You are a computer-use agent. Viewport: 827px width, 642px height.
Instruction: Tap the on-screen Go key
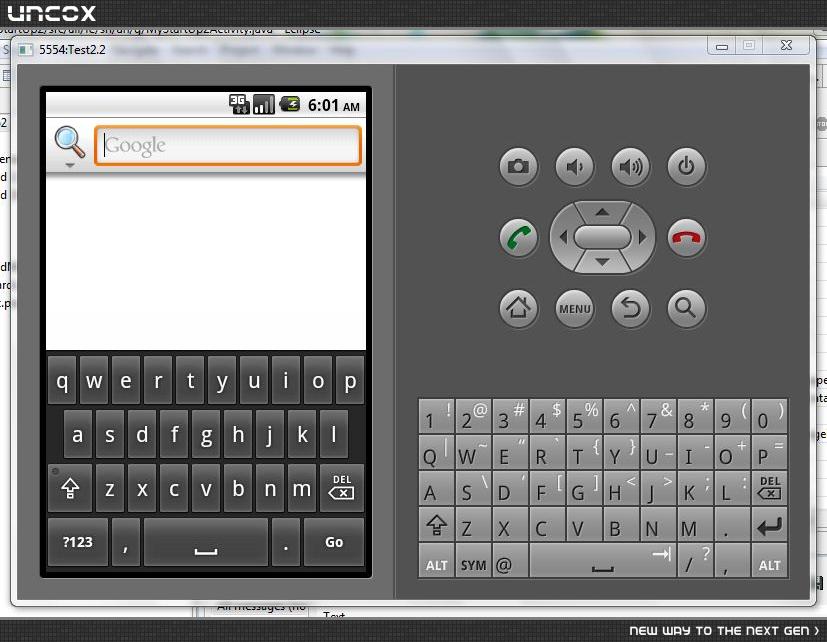coord(334,542)
